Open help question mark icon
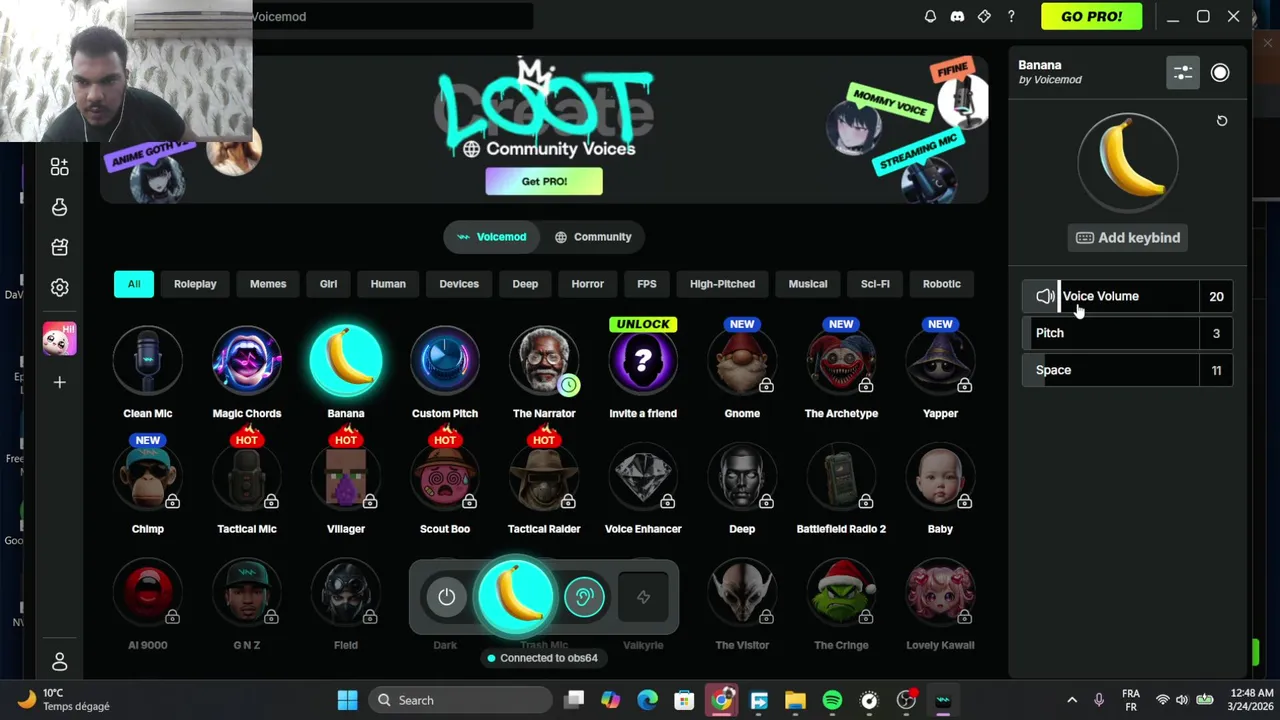The image size is (1280, 720). pyautogui.click(x=1011, y=16)
